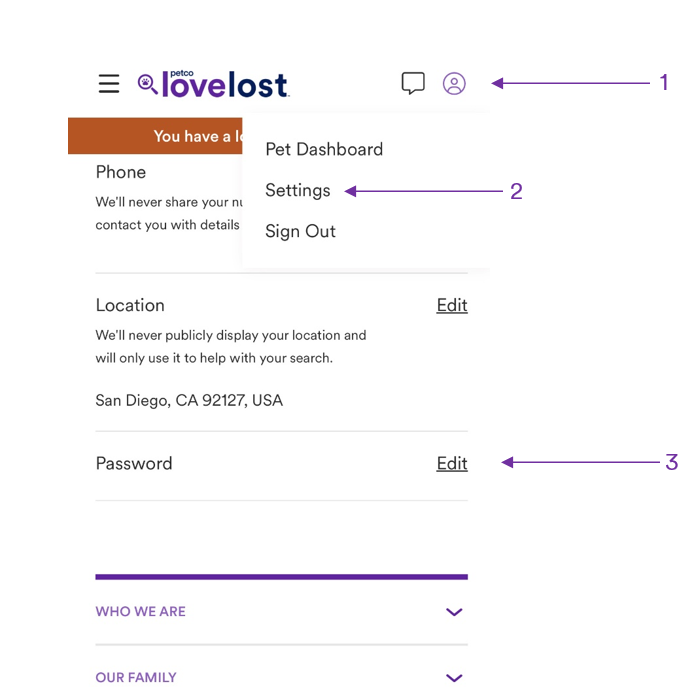The height and width of the screenshot is (688, 693).
Task: Click the Password section label
Action: pyautogui.click(x=134, y=464)
